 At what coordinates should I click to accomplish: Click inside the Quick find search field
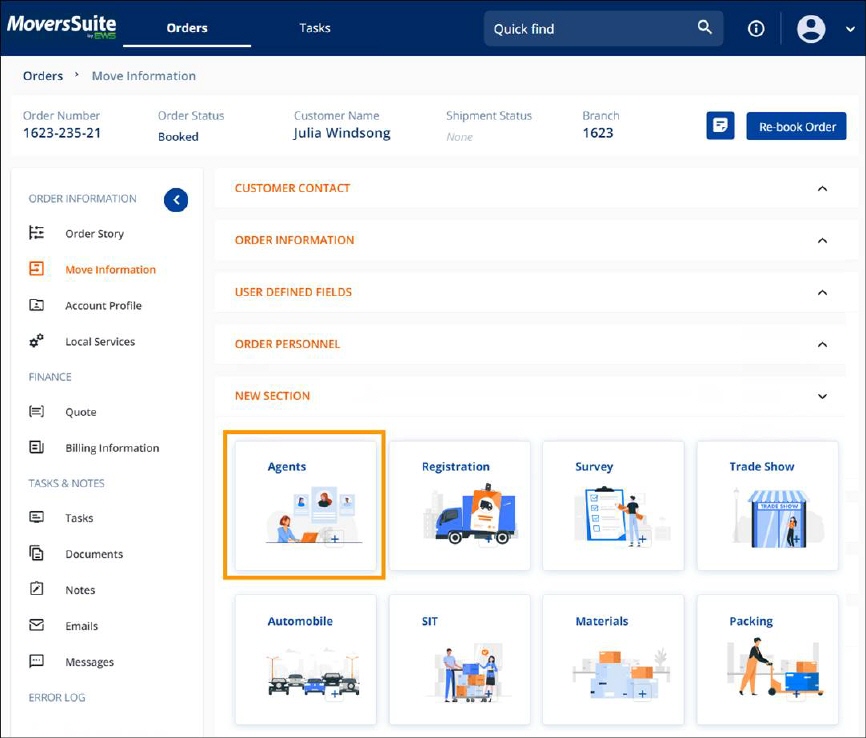coord(590,28)
